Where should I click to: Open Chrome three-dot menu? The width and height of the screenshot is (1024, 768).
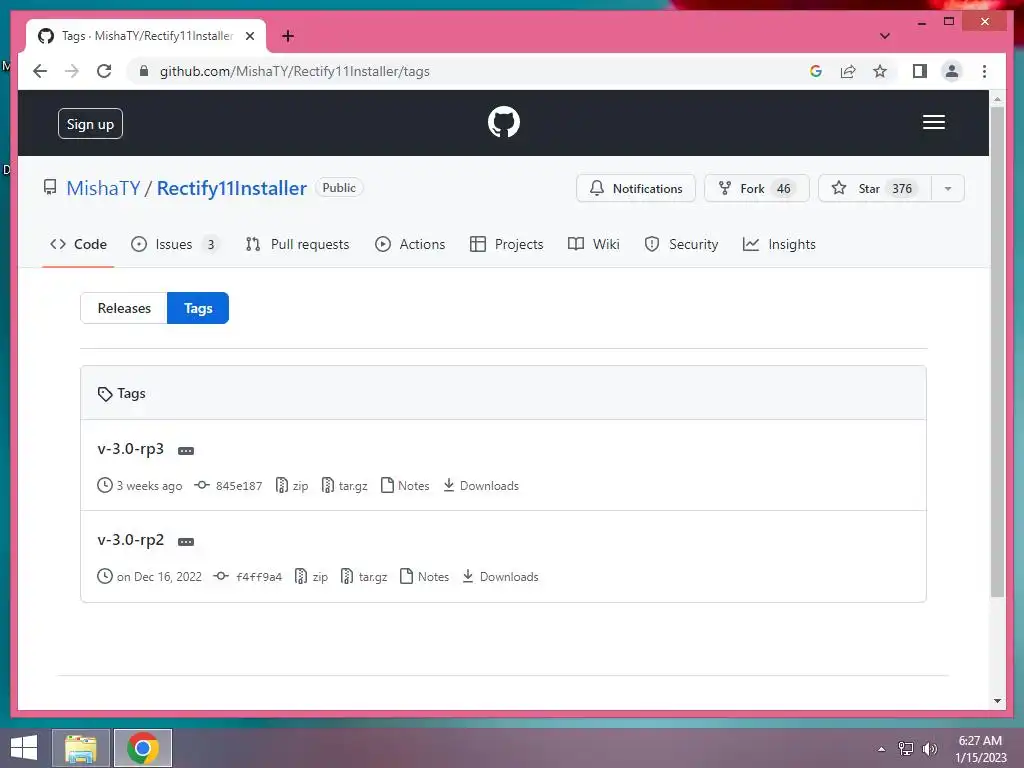pos(984,71)
